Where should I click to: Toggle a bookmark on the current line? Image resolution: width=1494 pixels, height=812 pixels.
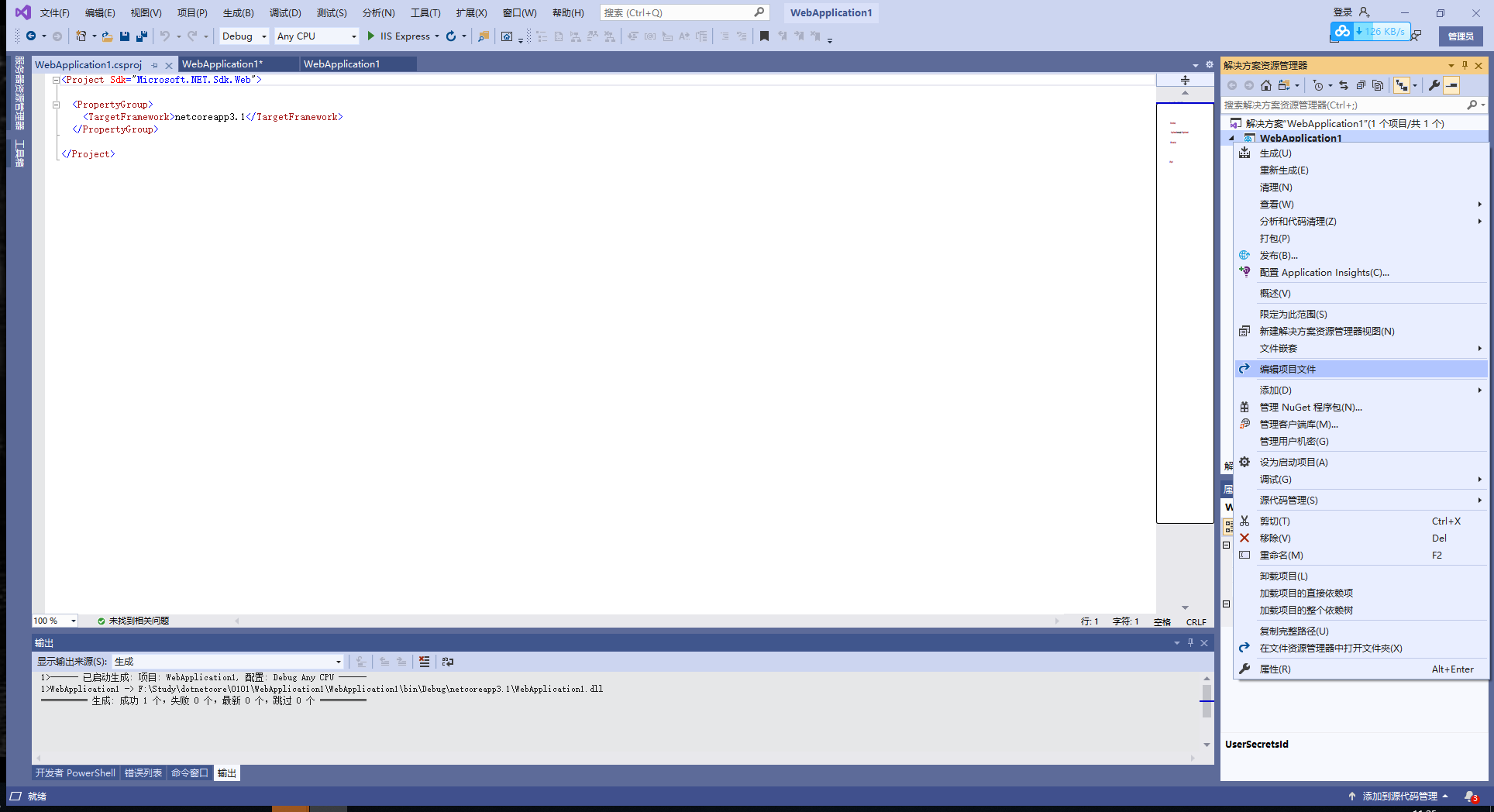(x=765, y=36)
